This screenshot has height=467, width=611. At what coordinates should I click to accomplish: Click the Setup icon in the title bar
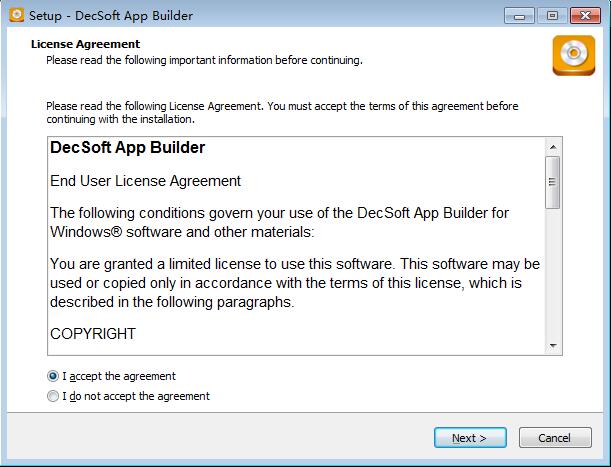(14, 16)
